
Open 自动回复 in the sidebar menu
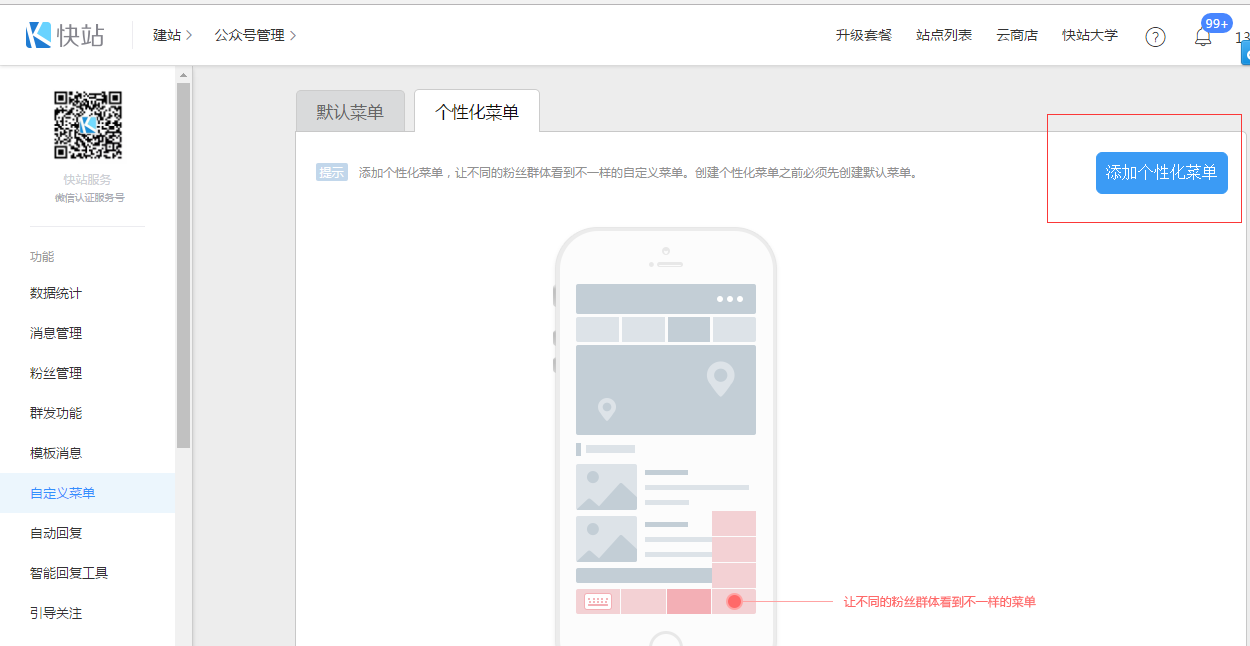[56, 533]
